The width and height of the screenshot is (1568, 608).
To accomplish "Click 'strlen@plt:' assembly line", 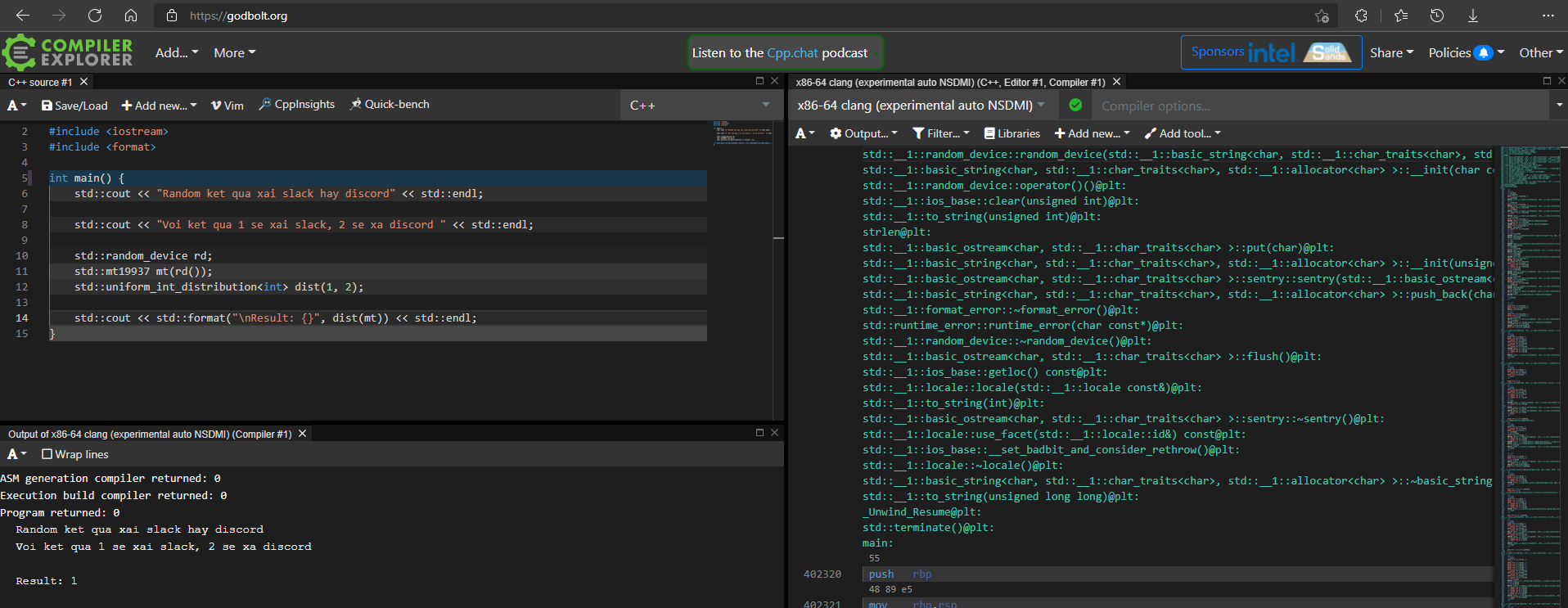I will point(897,232).
